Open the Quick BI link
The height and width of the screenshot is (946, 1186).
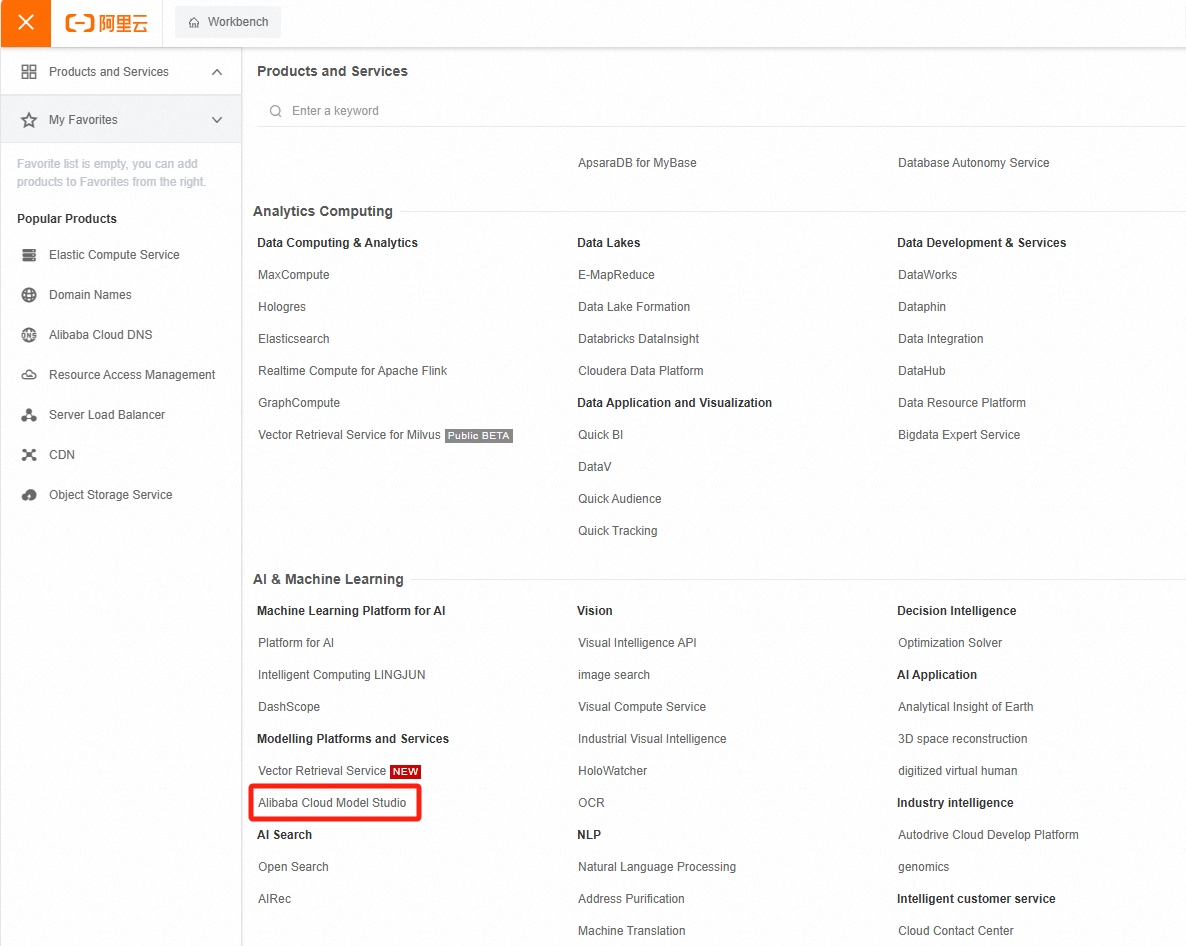coord(601,435)
